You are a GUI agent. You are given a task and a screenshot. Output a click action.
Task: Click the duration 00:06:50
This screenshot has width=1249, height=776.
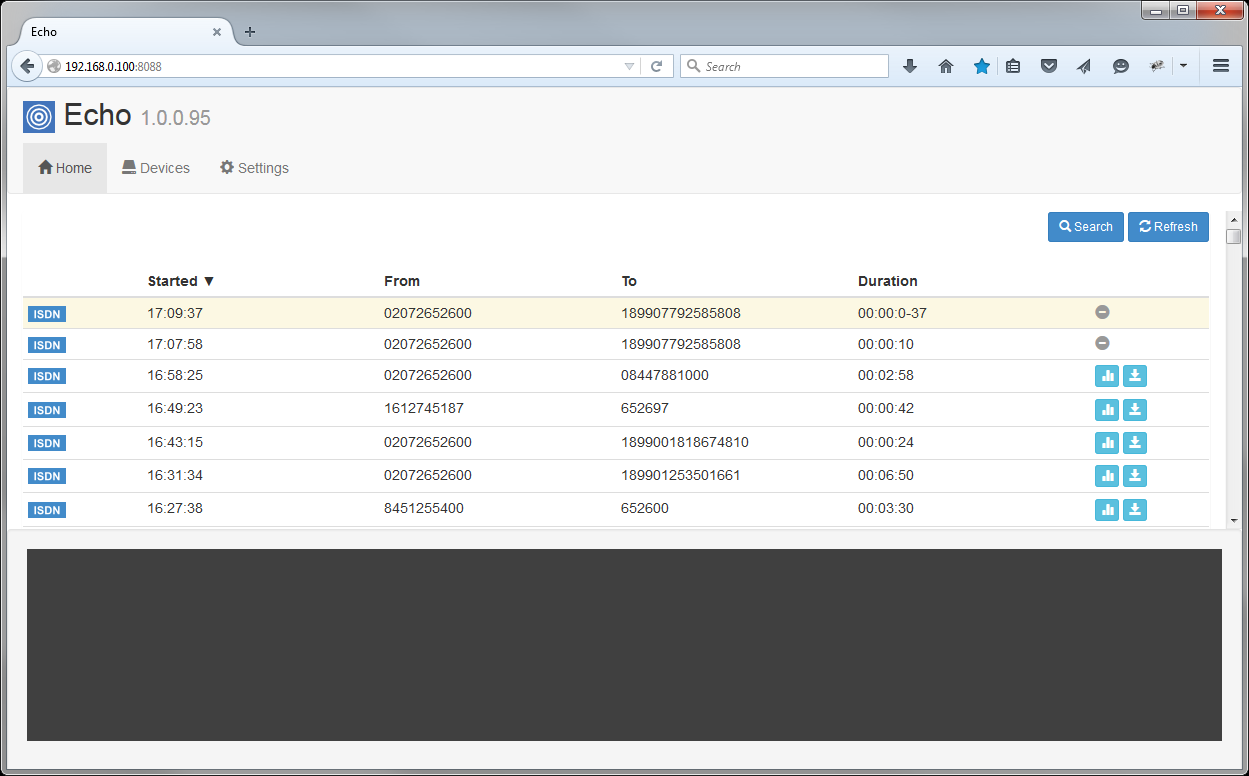tap(886, 475)
